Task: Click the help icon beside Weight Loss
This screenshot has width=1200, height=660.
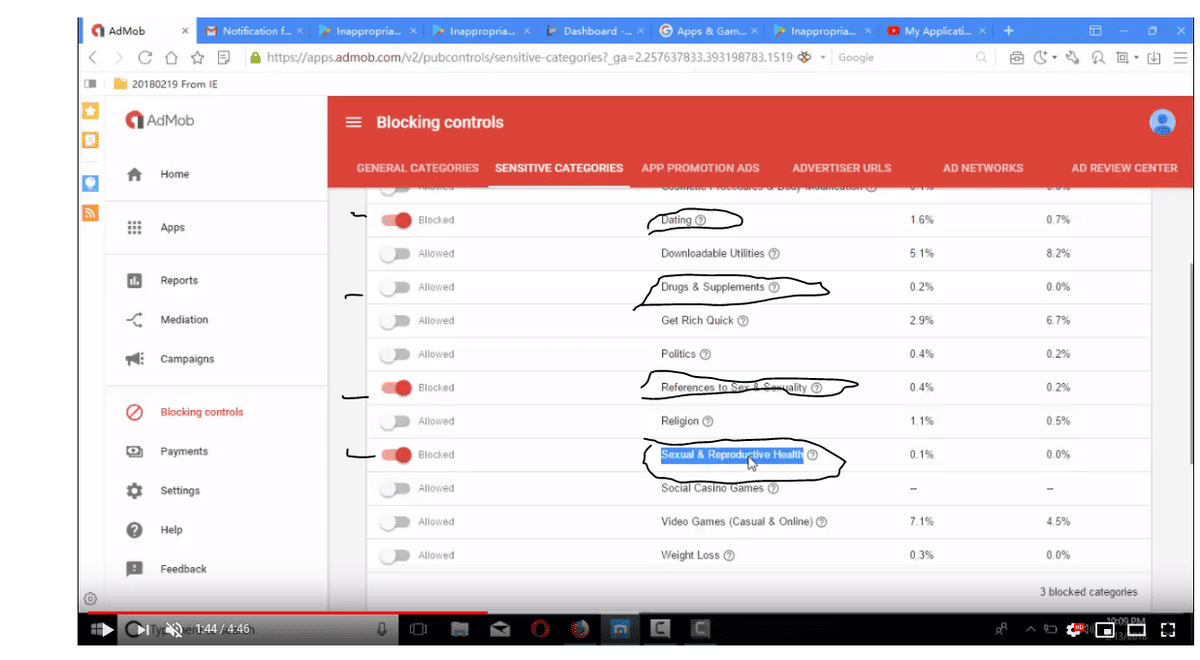Action: tap(729, 556)
